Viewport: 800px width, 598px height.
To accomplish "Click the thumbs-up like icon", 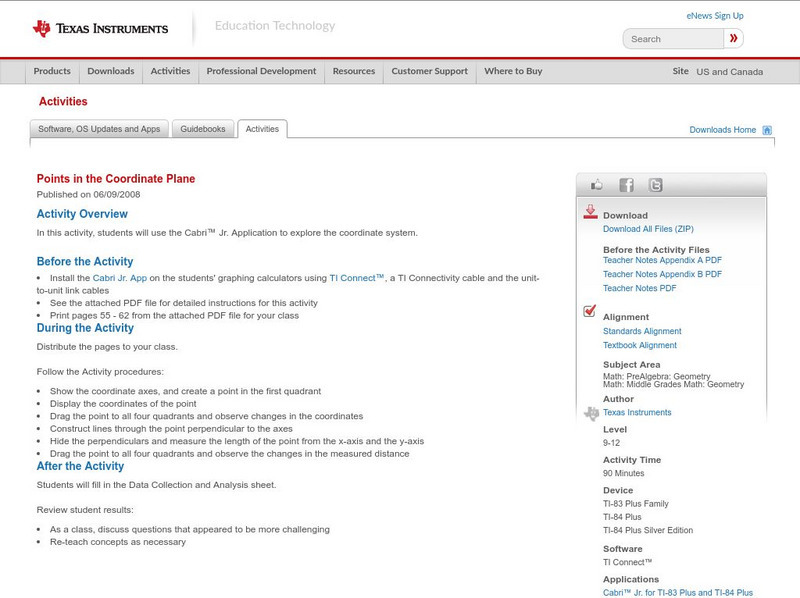I will [x=596, y=185].
